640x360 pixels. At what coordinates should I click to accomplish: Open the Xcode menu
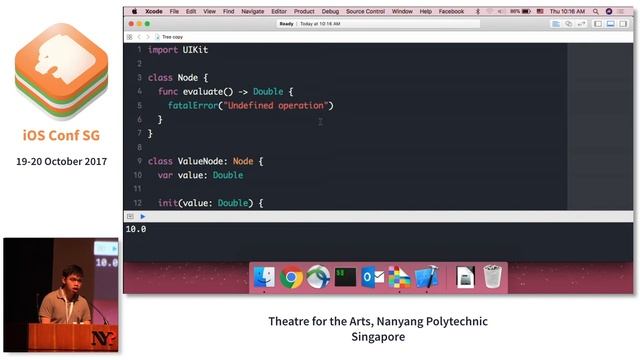pyautogui.click(x=154, y=11)
